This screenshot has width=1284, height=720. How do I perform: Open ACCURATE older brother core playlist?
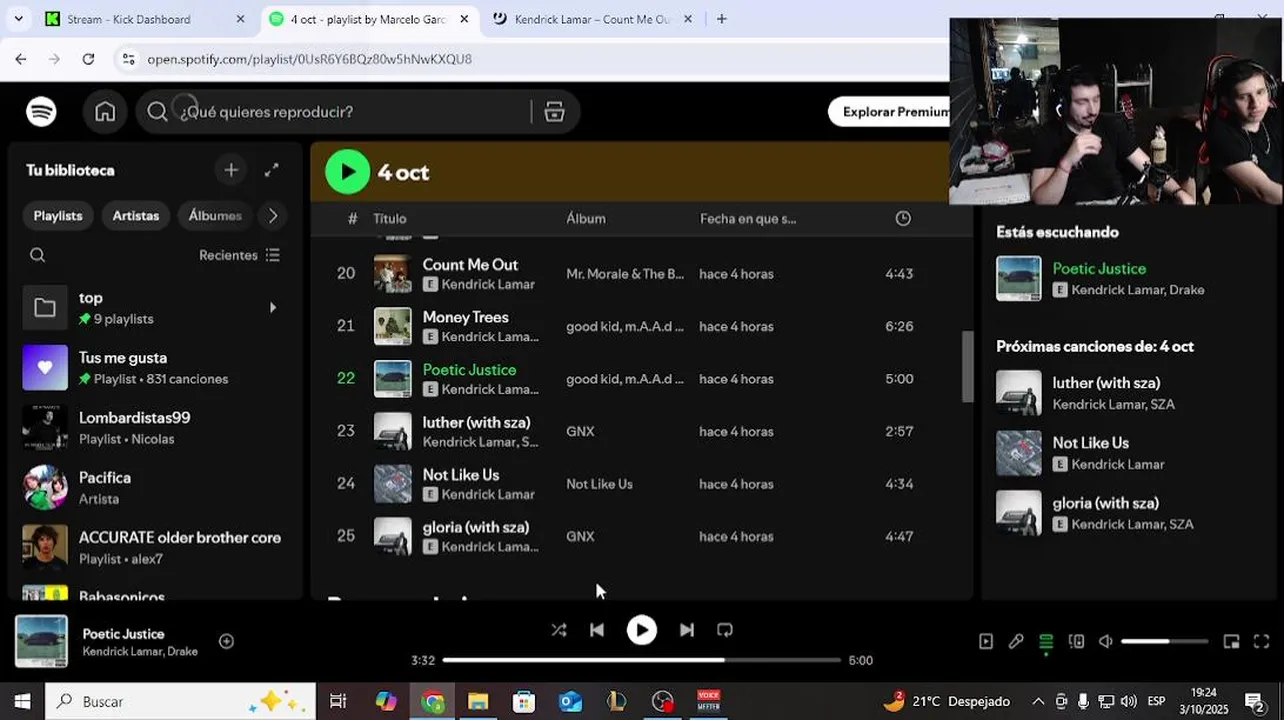155,548
